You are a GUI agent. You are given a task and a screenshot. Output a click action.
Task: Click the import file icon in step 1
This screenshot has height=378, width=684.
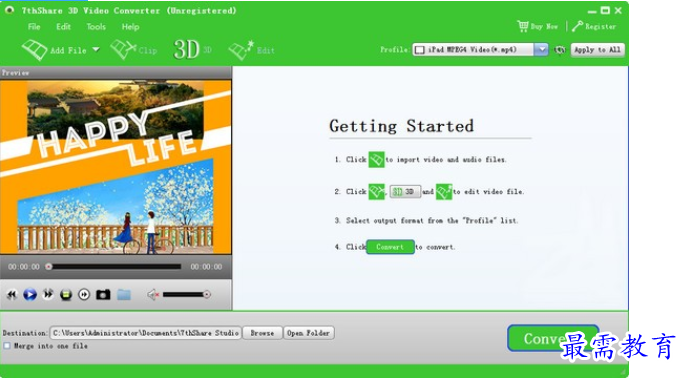[x=376, y=160]
